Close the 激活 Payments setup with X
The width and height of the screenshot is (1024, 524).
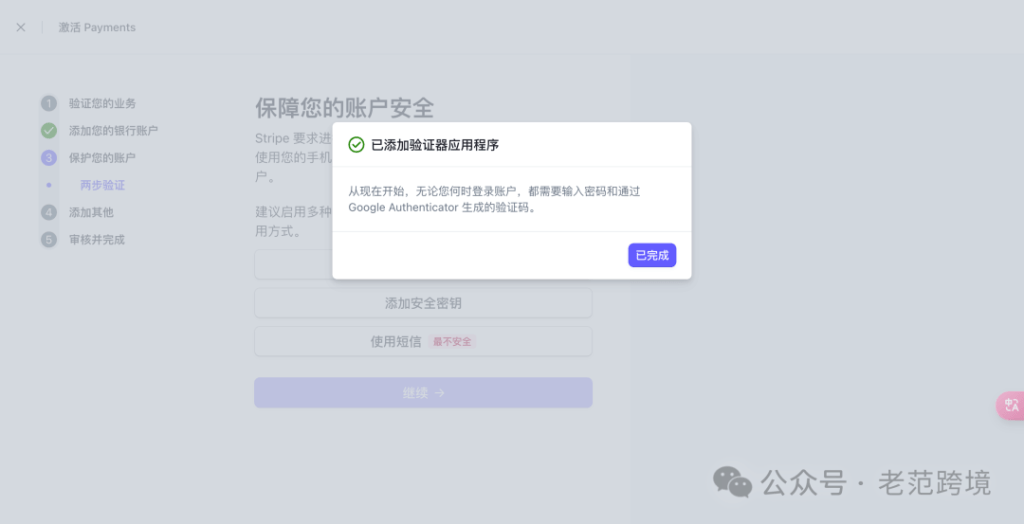(x=21, y=27)
